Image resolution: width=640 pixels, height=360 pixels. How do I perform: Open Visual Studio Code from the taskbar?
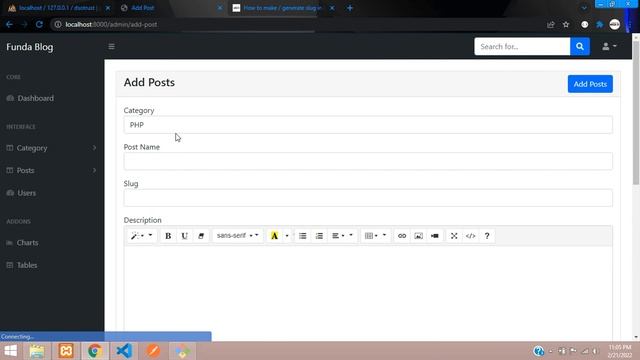[124, 351]
